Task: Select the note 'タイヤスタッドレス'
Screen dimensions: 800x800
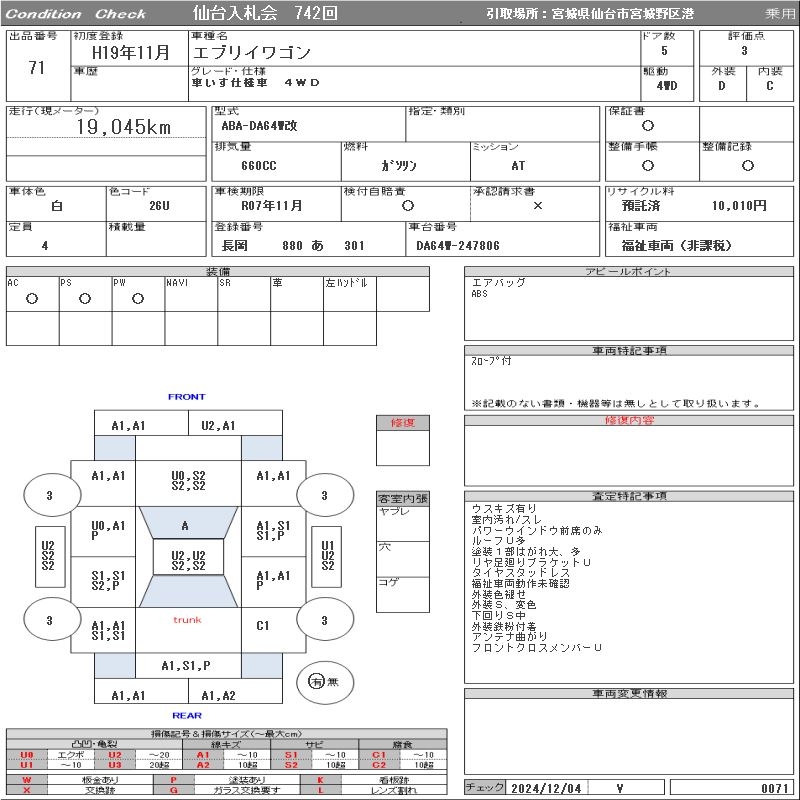Action: pyautogui.click(x=520, y=573)
